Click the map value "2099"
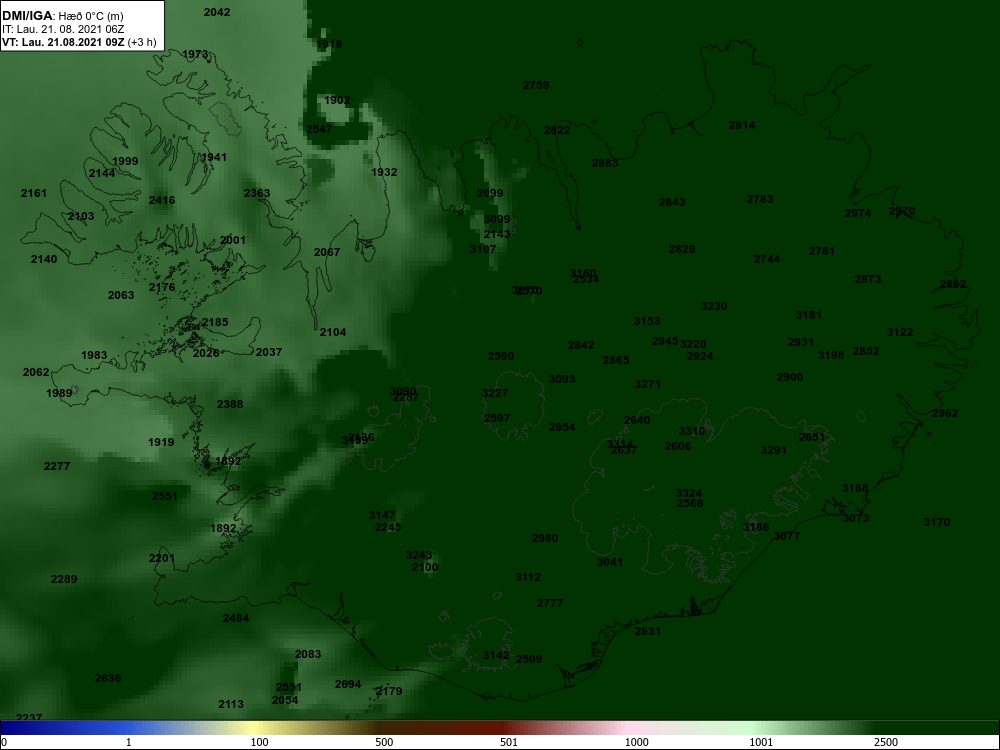The height and width of the screenshot is (750, 1000). pyautogui.click(x=490, y=193)
